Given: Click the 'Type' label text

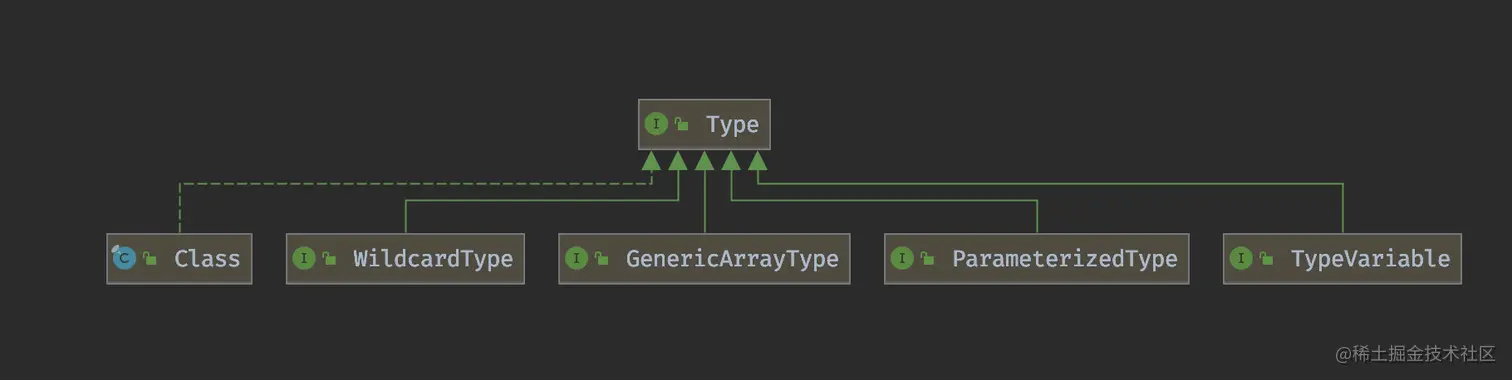Looking at the screenshot, I should point(732,125).
